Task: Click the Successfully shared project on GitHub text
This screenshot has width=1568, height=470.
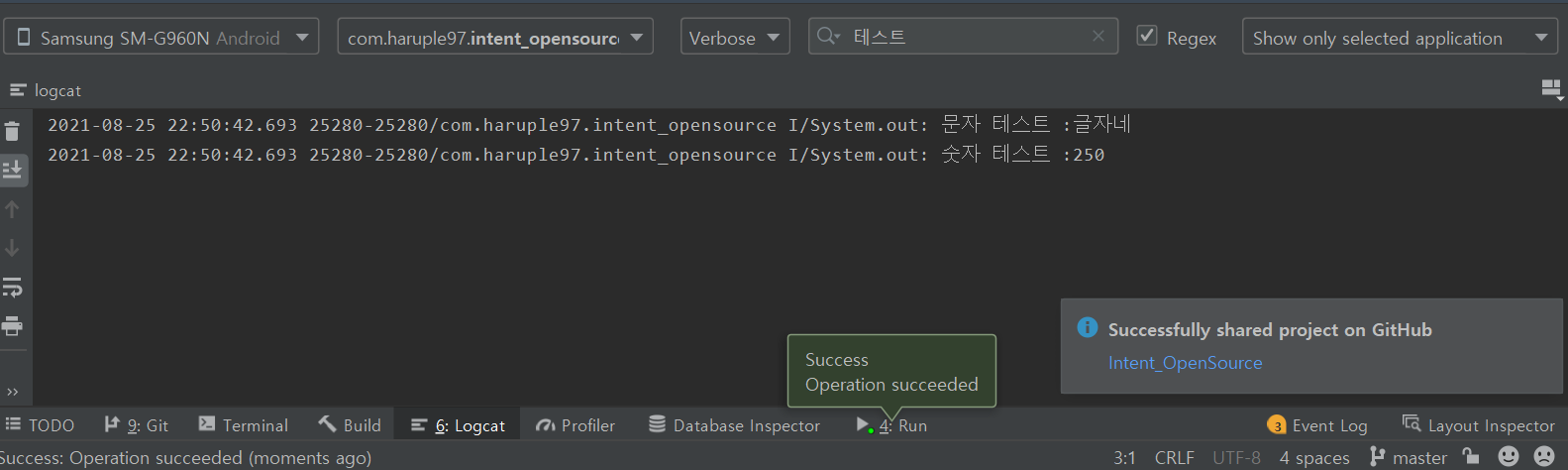Action: point(1270,330)
